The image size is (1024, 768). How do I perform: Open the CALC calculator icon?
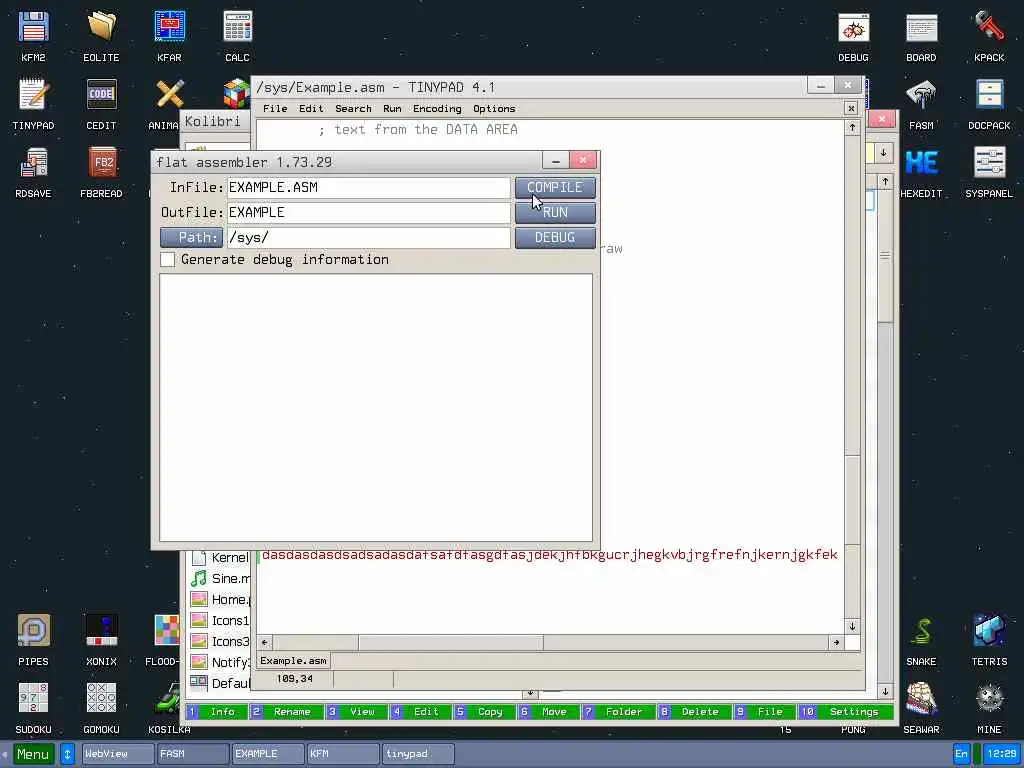(x=237, y=36)
